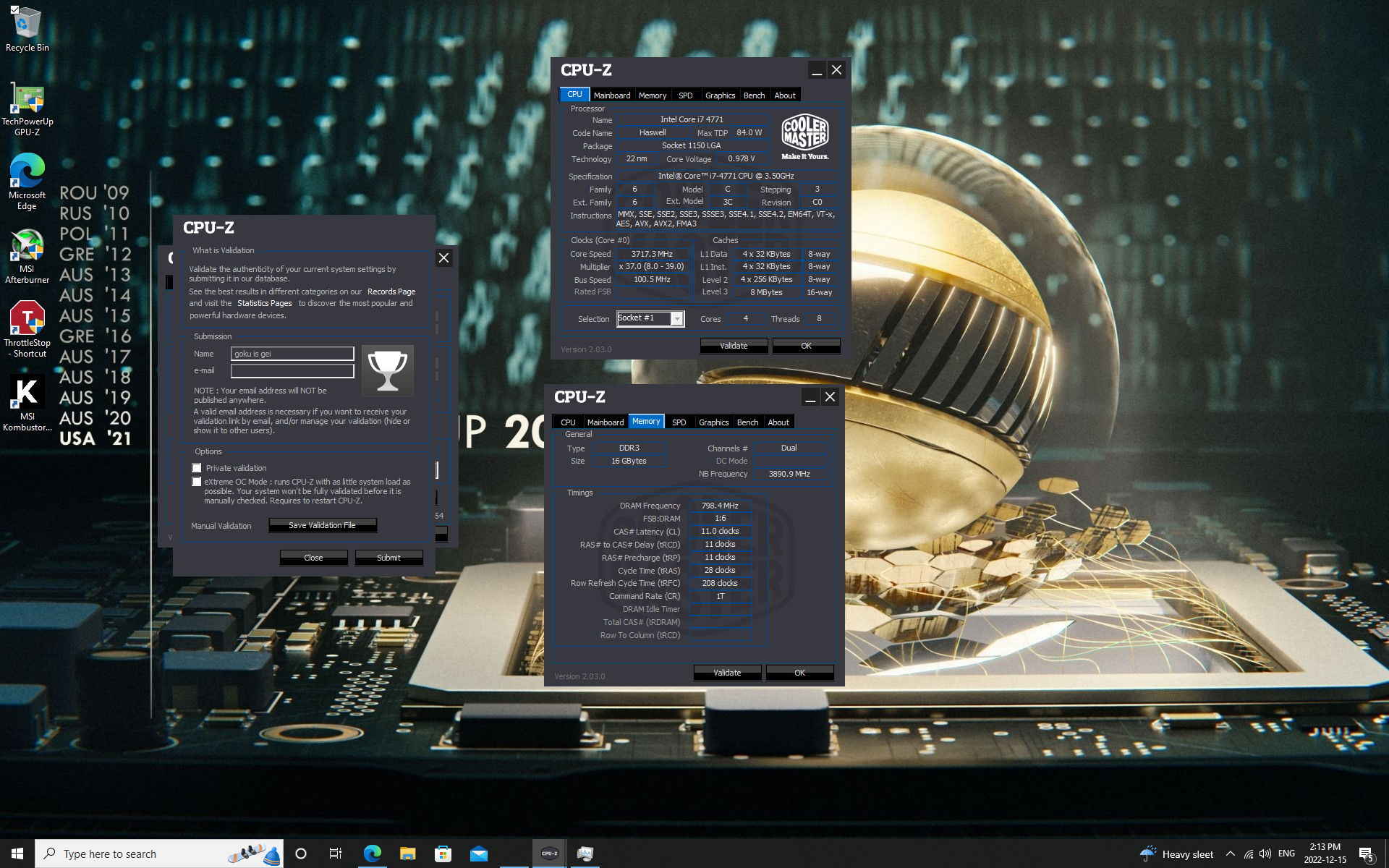The height and width of the screenshot is (868, 1389).
Task: Open the Statistics Pages link
Action: 264,303
